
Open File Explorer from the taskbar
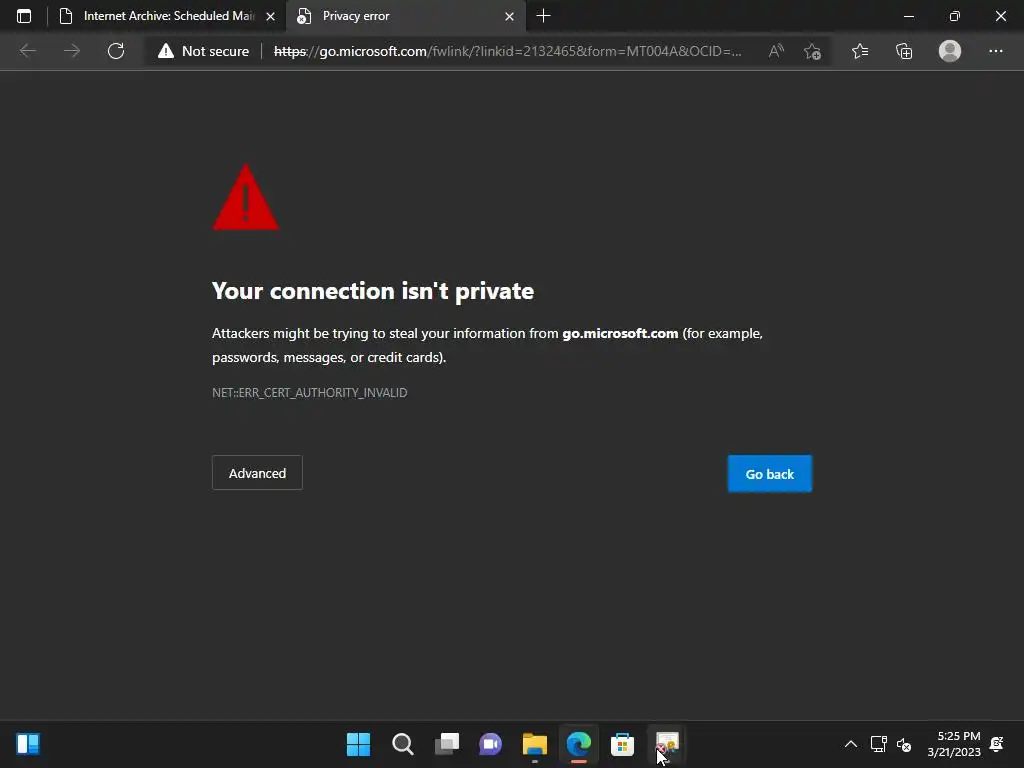(x=535, y=744)
